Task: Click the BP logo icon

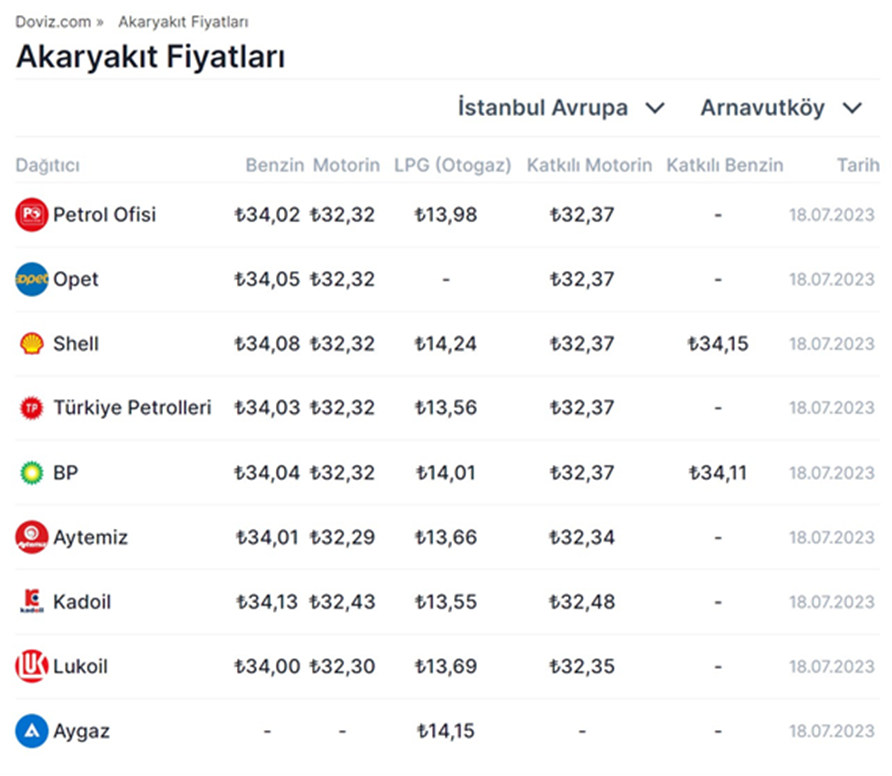Action: [32, 473]
